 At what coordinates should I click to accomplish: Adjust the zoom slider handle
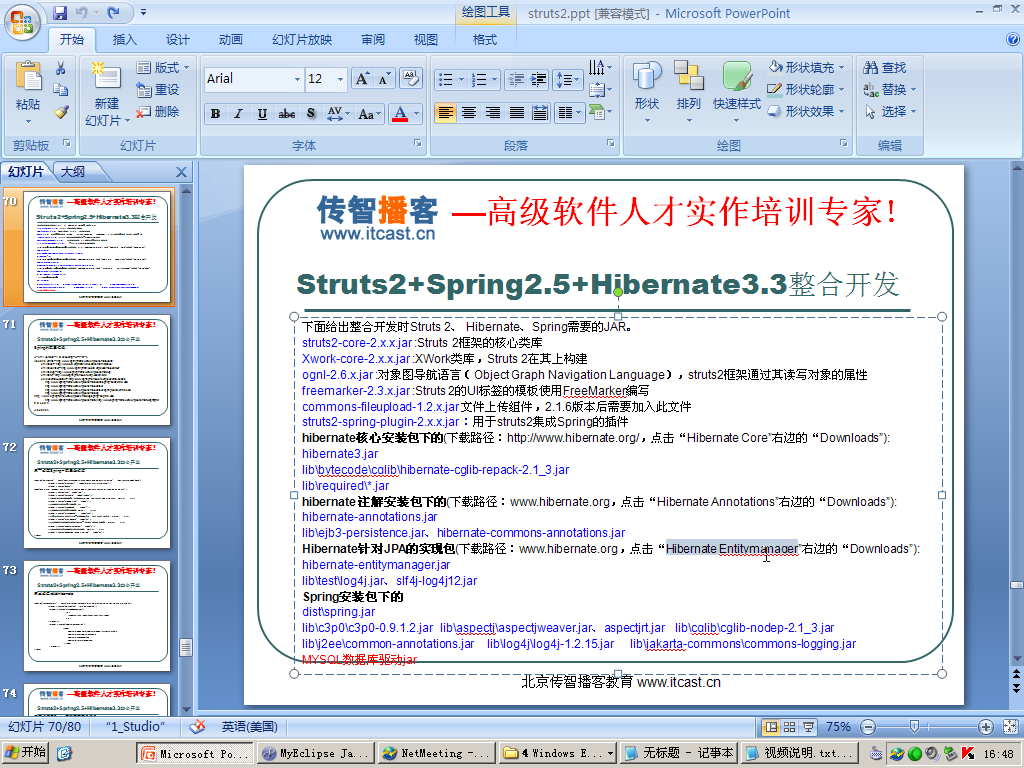coord(914,726)
